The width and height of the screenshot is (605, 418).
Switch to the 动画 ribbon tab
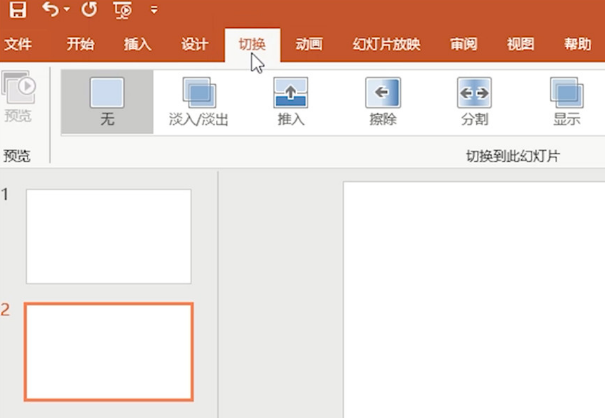click(x=309, y=44)
